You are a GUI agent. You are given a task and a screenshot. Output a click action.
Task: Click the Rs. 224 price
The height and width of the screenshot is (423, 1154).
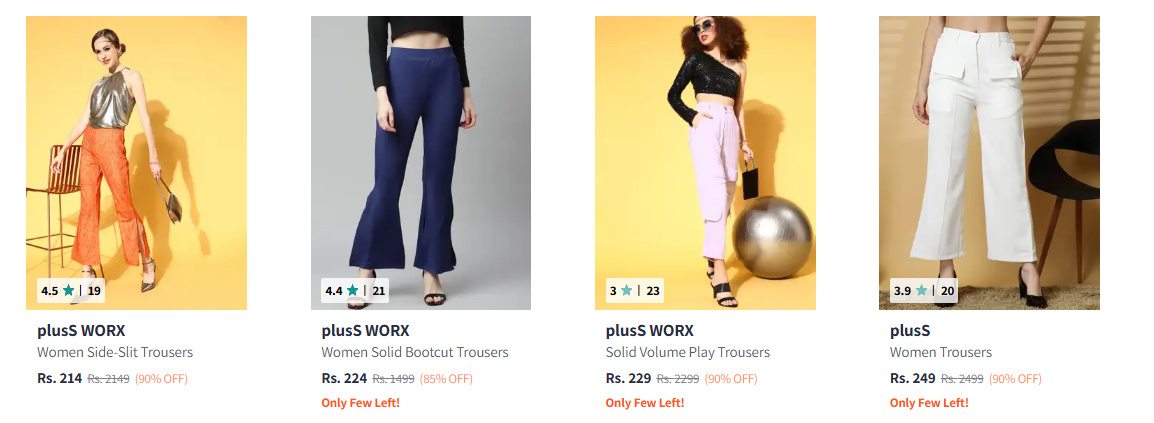344,379
